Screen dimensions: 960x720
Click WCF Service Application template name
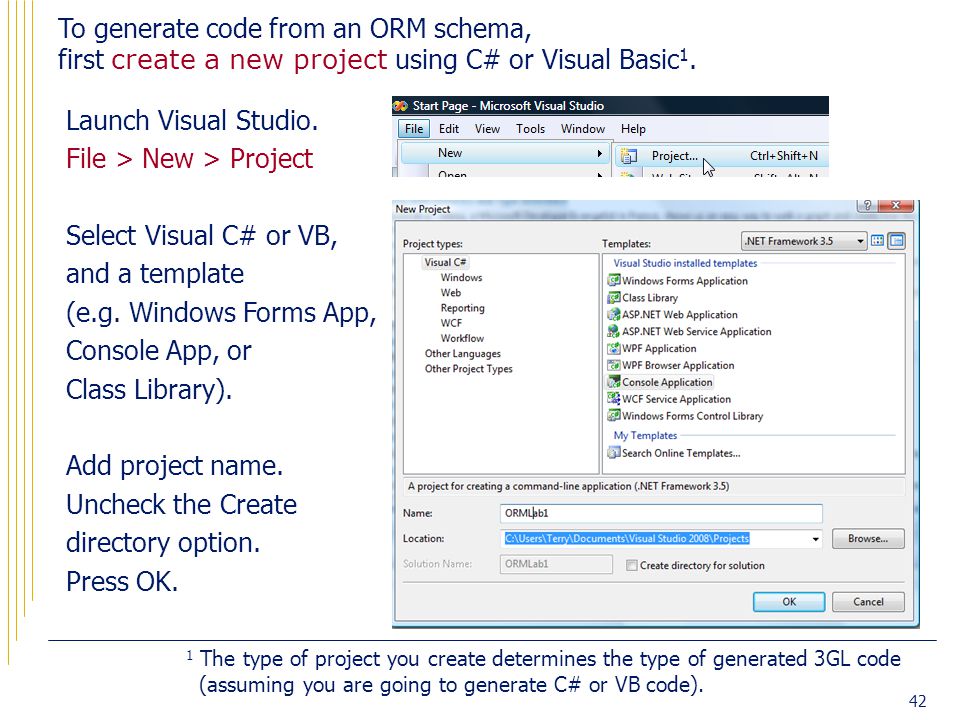677,399
